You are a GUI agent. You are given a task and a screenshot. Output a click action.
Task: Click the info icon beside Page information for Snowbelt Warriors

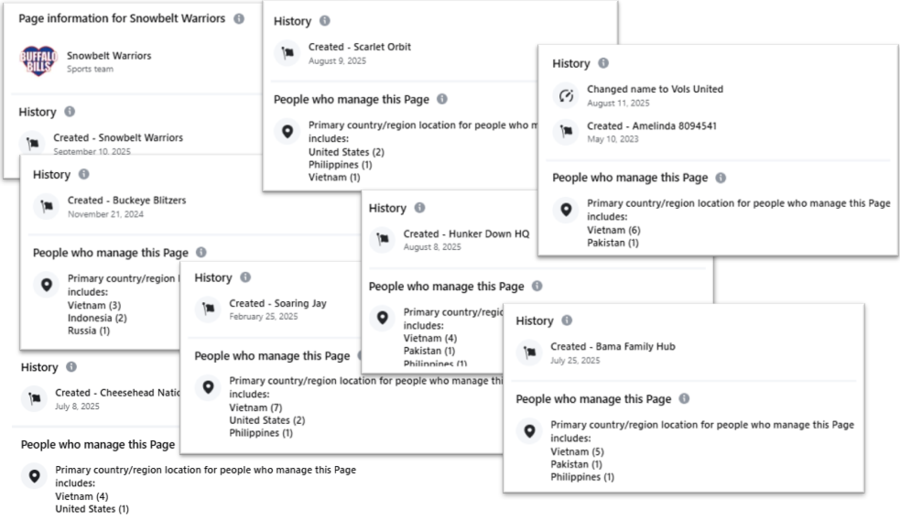238,19
